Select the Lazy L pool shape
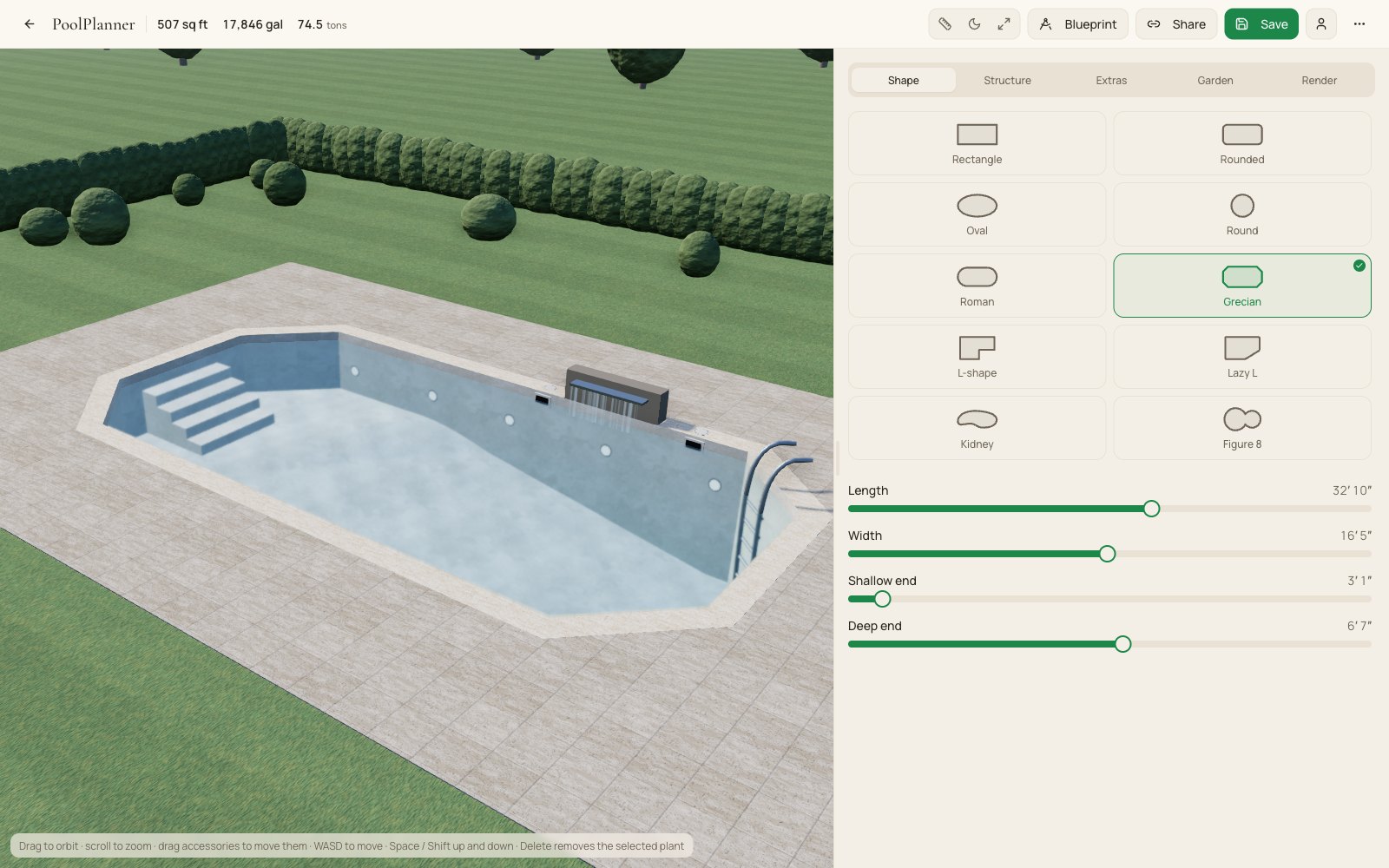This screenshot has width=1389, height=868. pos(1242,357)
